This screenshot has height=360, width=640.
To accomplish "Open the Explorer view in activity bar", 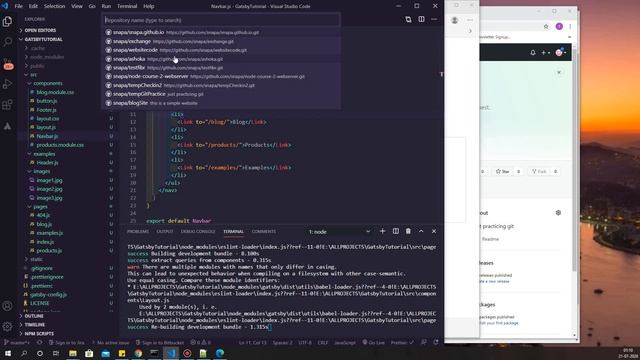I will tap(7, 21).
